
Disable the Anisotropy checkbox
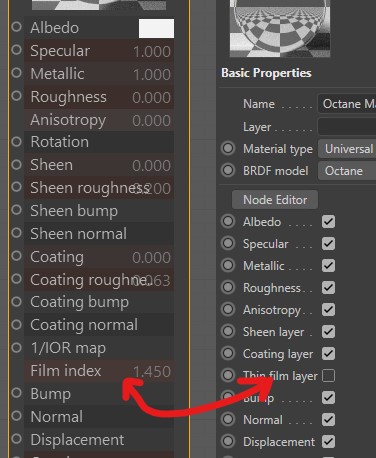[328, 310]
